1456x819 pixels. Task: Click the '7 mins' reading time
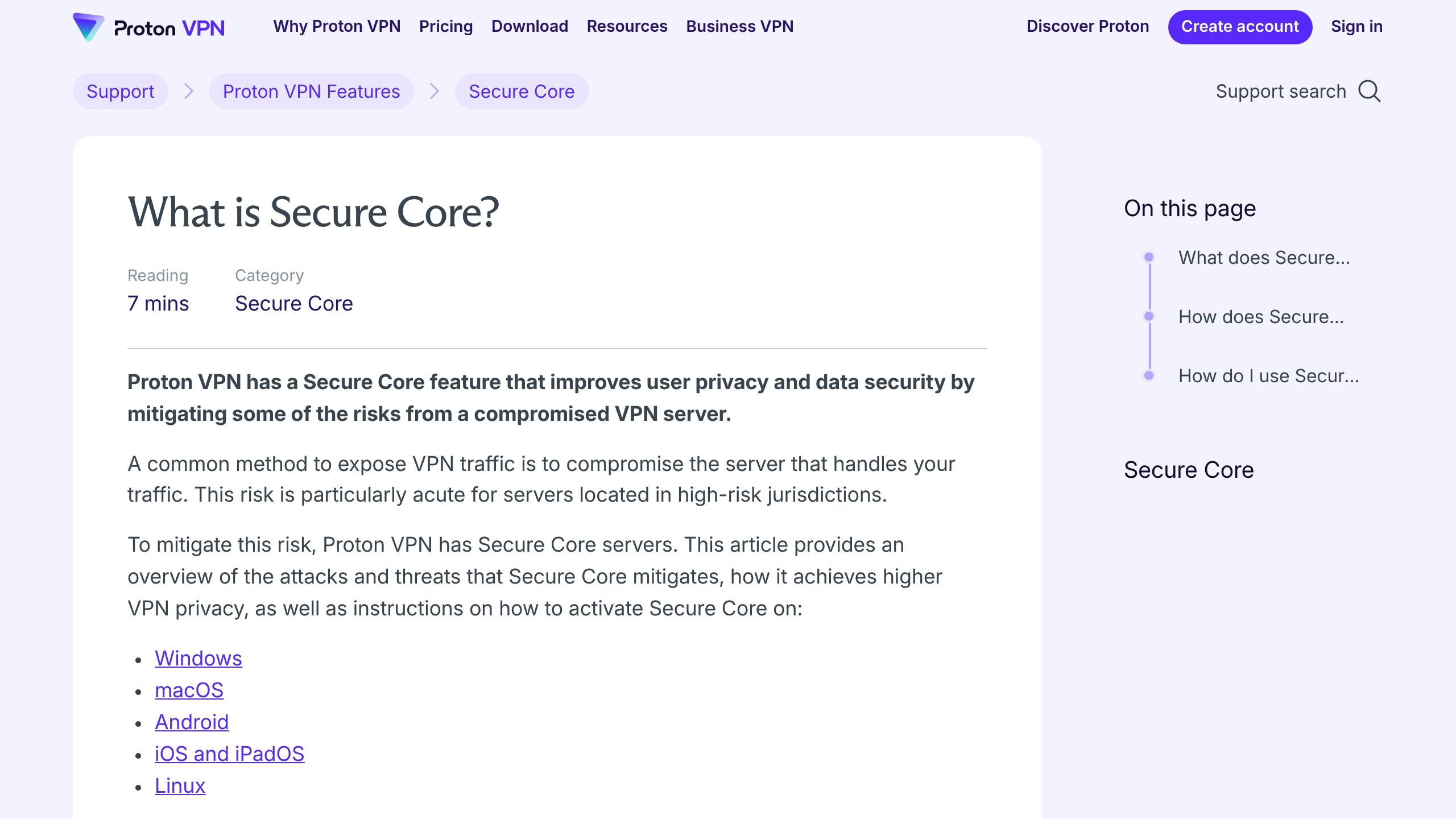tap(158, 303)
